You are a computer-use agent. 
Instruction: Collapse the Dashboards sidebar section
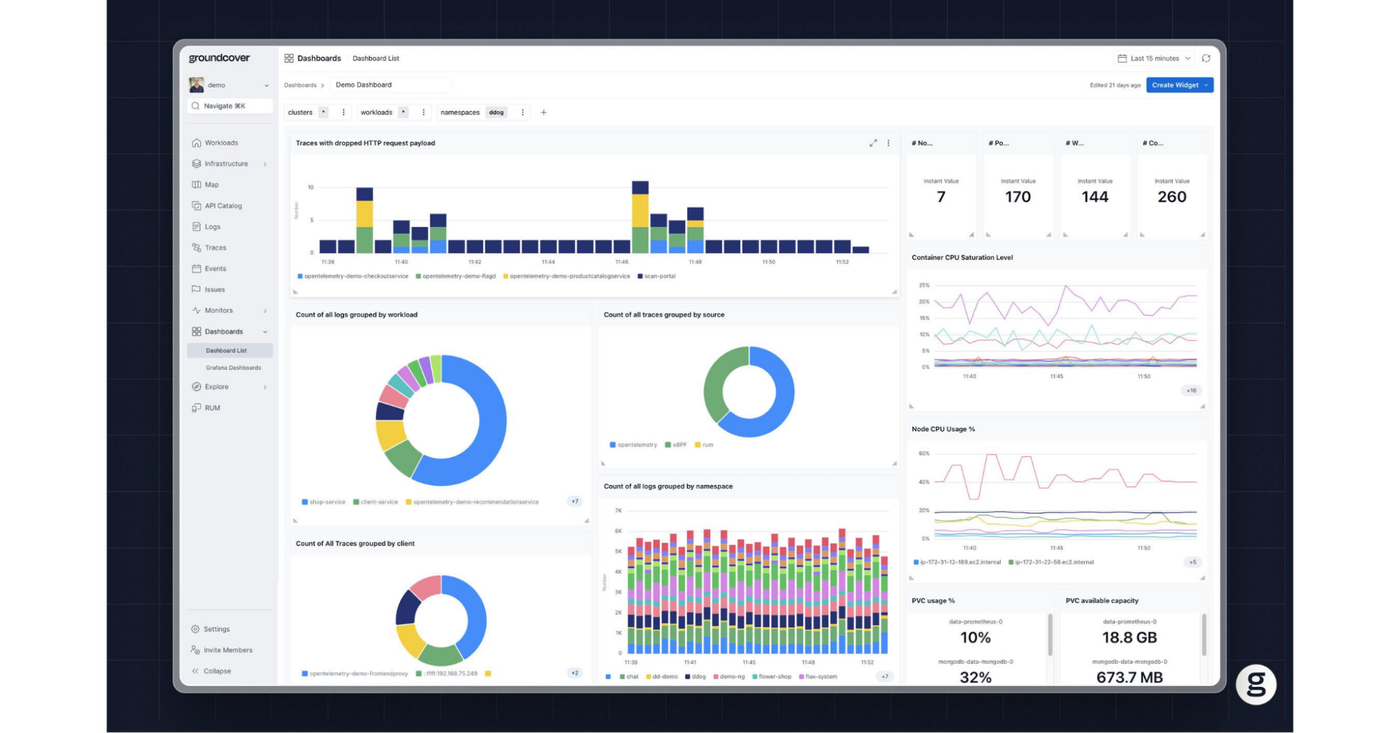265,332
